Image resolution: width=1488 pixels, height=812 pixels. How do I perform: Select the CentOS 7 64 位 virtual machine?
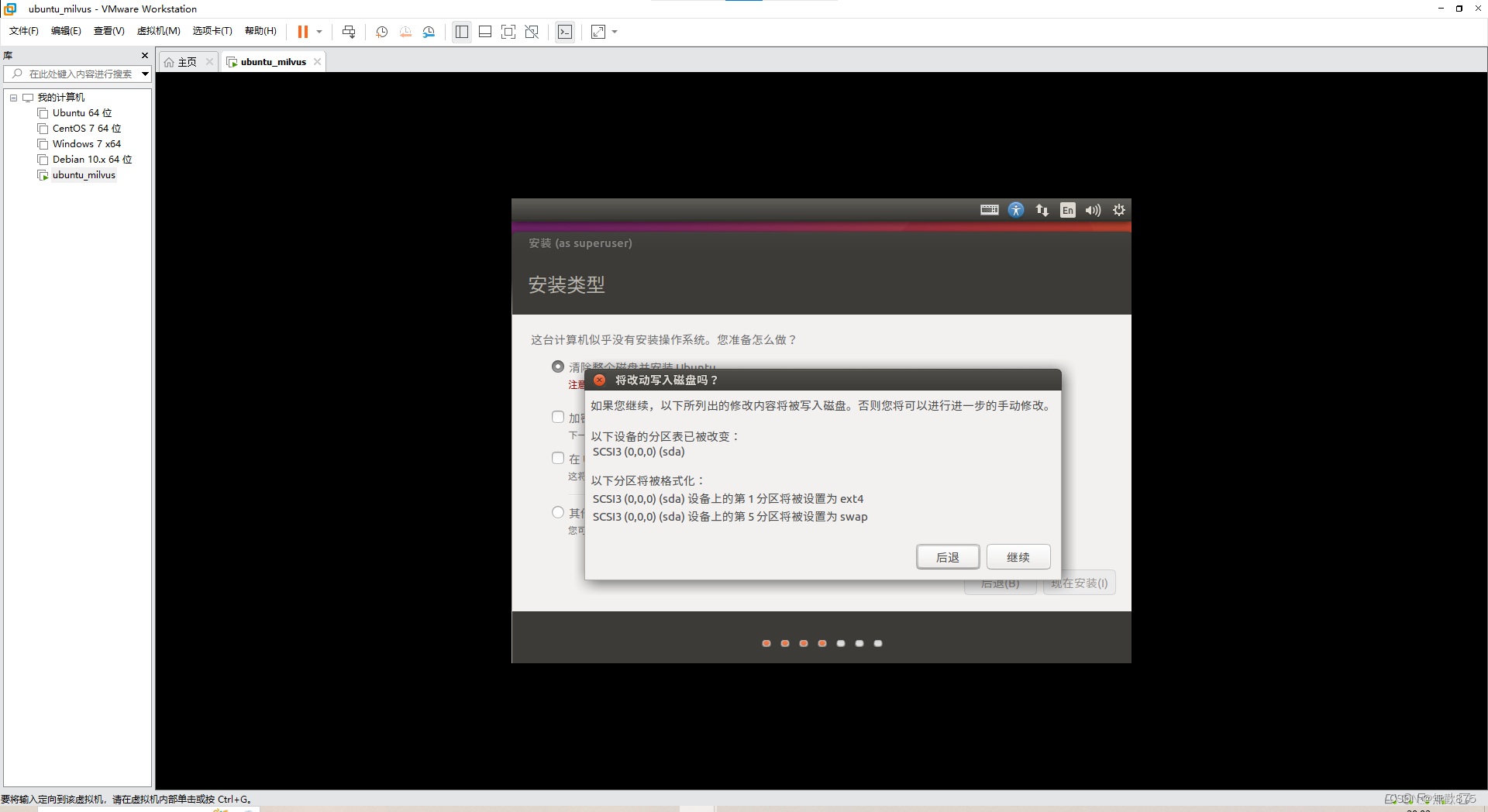87,129
